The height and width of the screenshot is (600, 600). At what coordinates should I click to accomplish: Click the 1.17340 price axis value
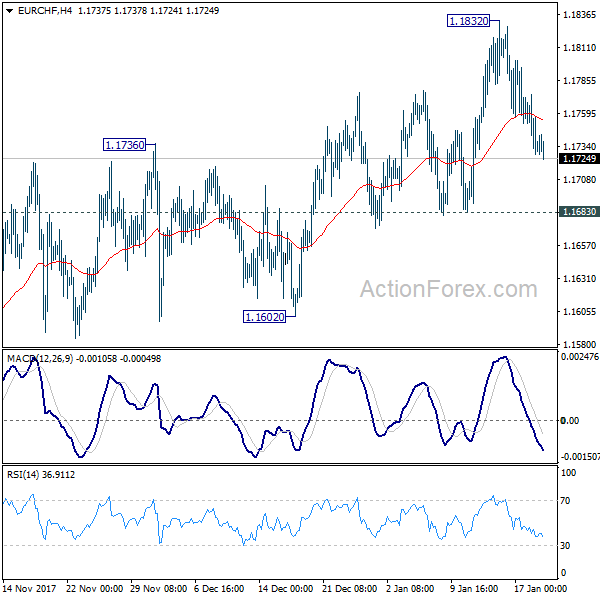click(x=579, y=147)
